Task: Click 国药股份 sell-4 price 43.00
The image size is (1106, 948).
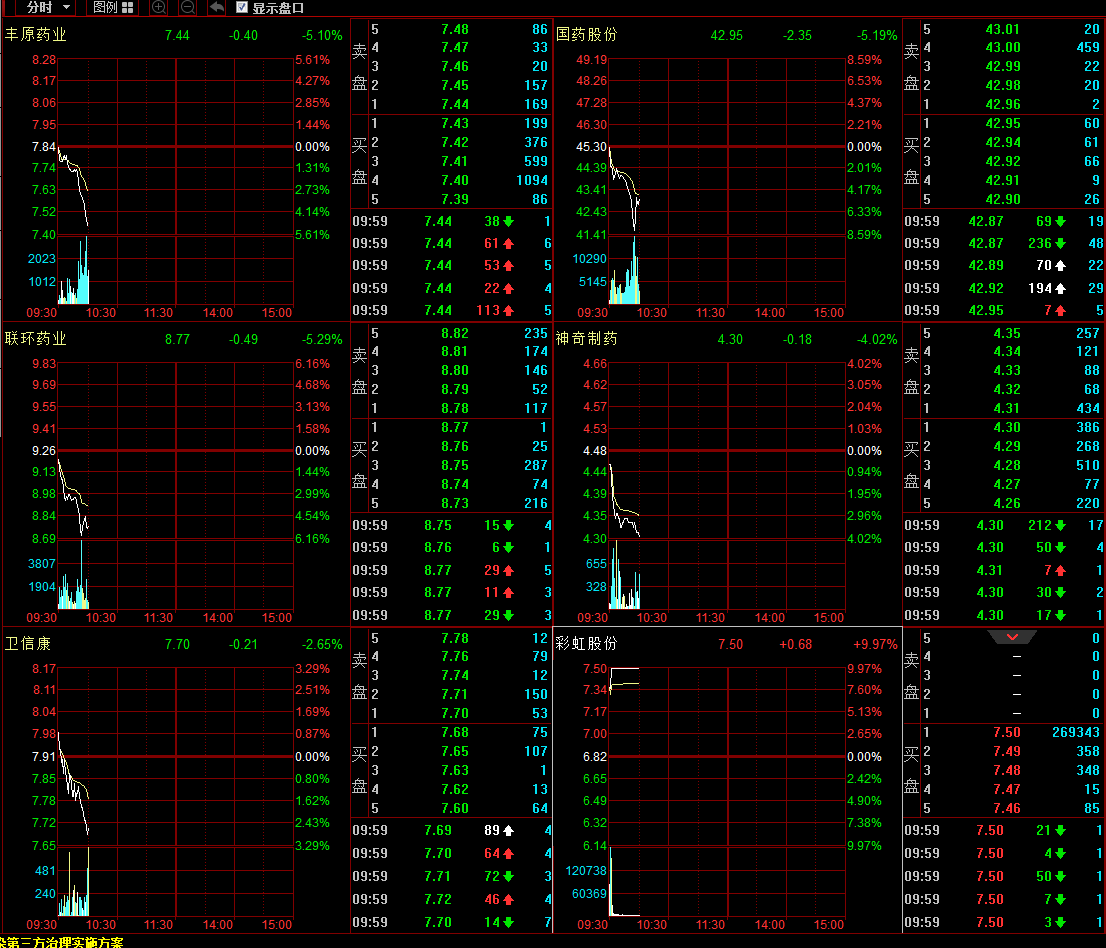Action: [1003, 47]
